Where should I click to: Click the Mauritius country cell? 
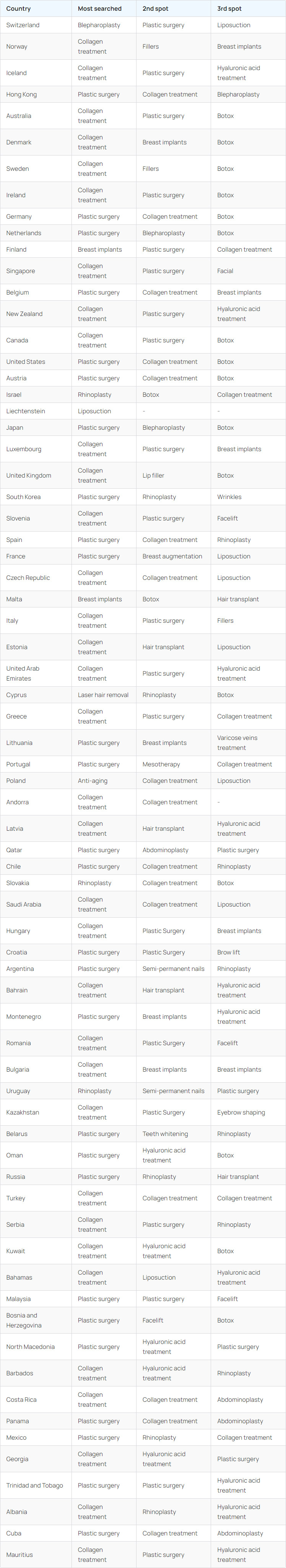(19, 1555)
